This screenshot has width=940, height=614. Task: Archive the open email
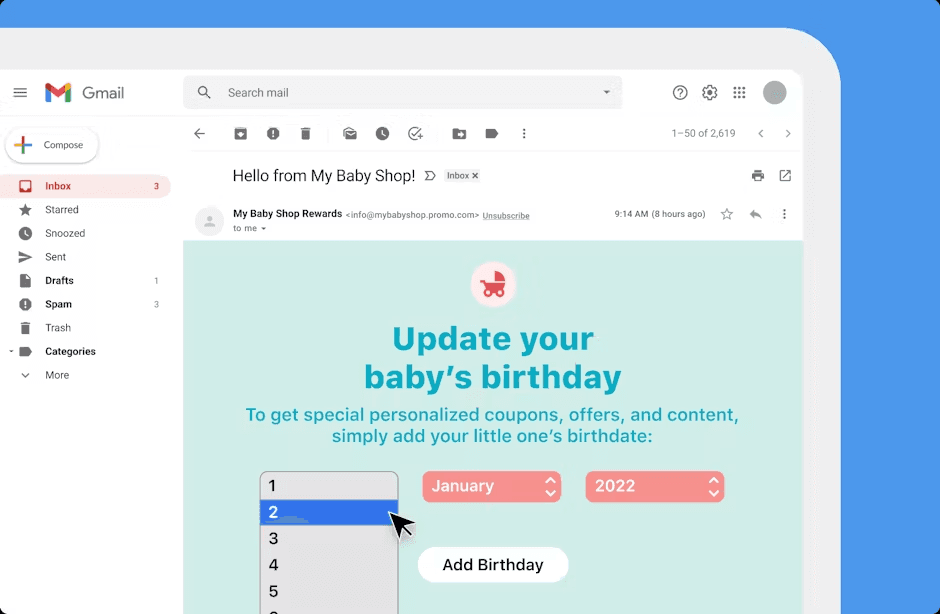(x=240, y=133)
